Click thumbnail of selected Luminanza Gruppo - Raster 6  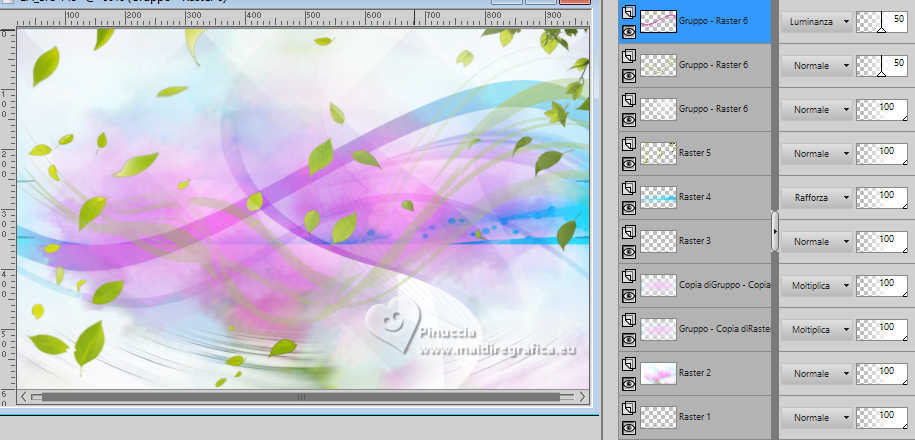pyautogui.click(x=658, y=22)
